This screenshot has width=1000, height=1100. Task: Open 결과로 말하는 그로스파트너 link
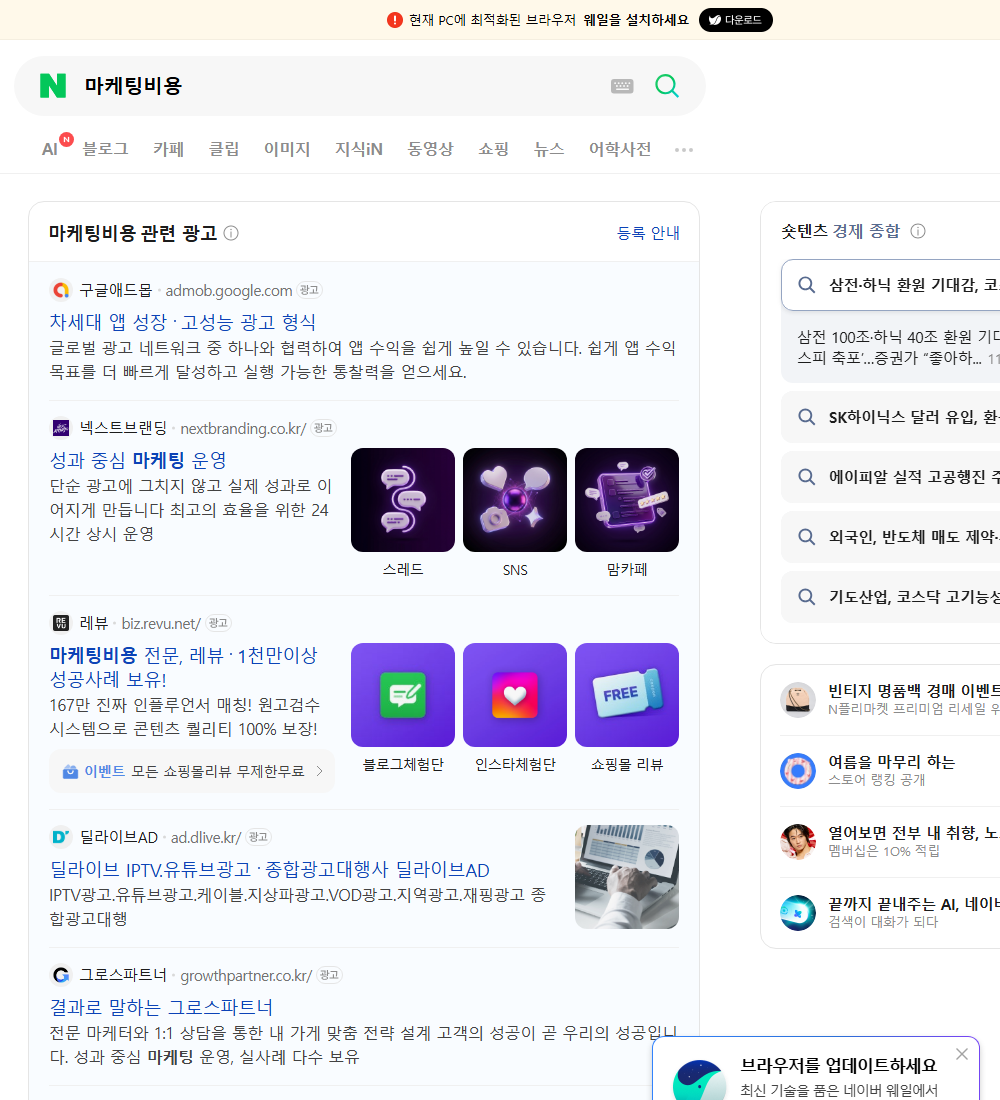pyautogui.click(x=161, y=1007)
